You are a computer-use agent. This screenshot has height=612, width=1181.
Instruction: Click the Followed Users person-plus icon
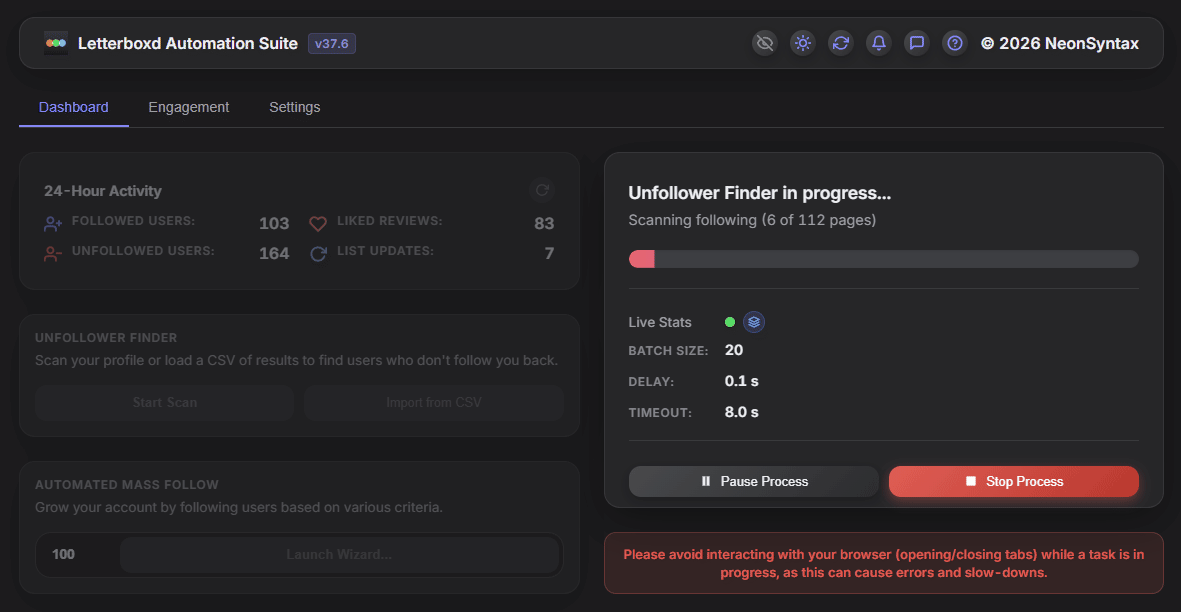pos(53,224)
